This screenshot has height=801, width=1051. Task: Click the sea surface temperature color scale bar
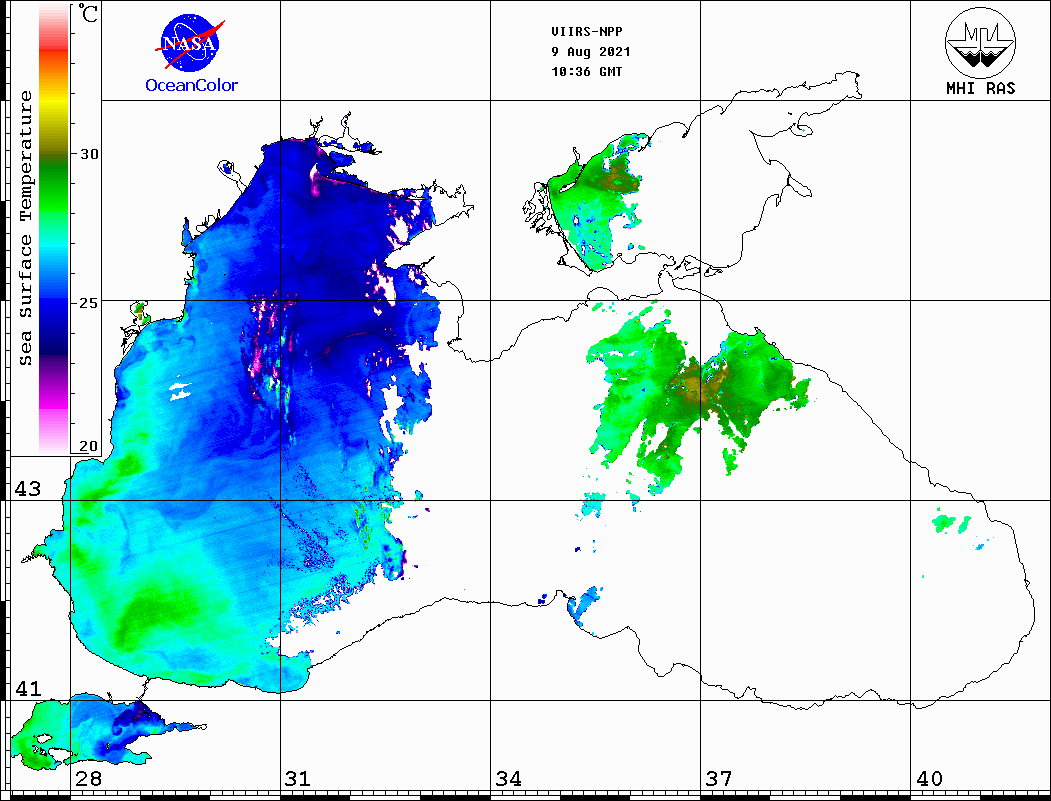(x=54, y=229)
